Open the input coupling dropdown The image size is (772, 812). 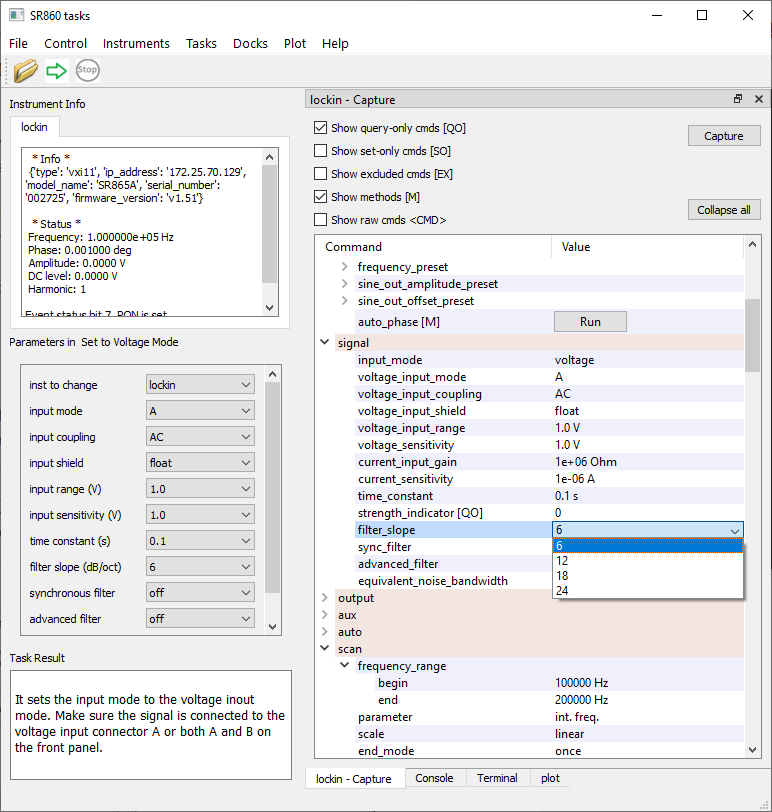[200, 437]
